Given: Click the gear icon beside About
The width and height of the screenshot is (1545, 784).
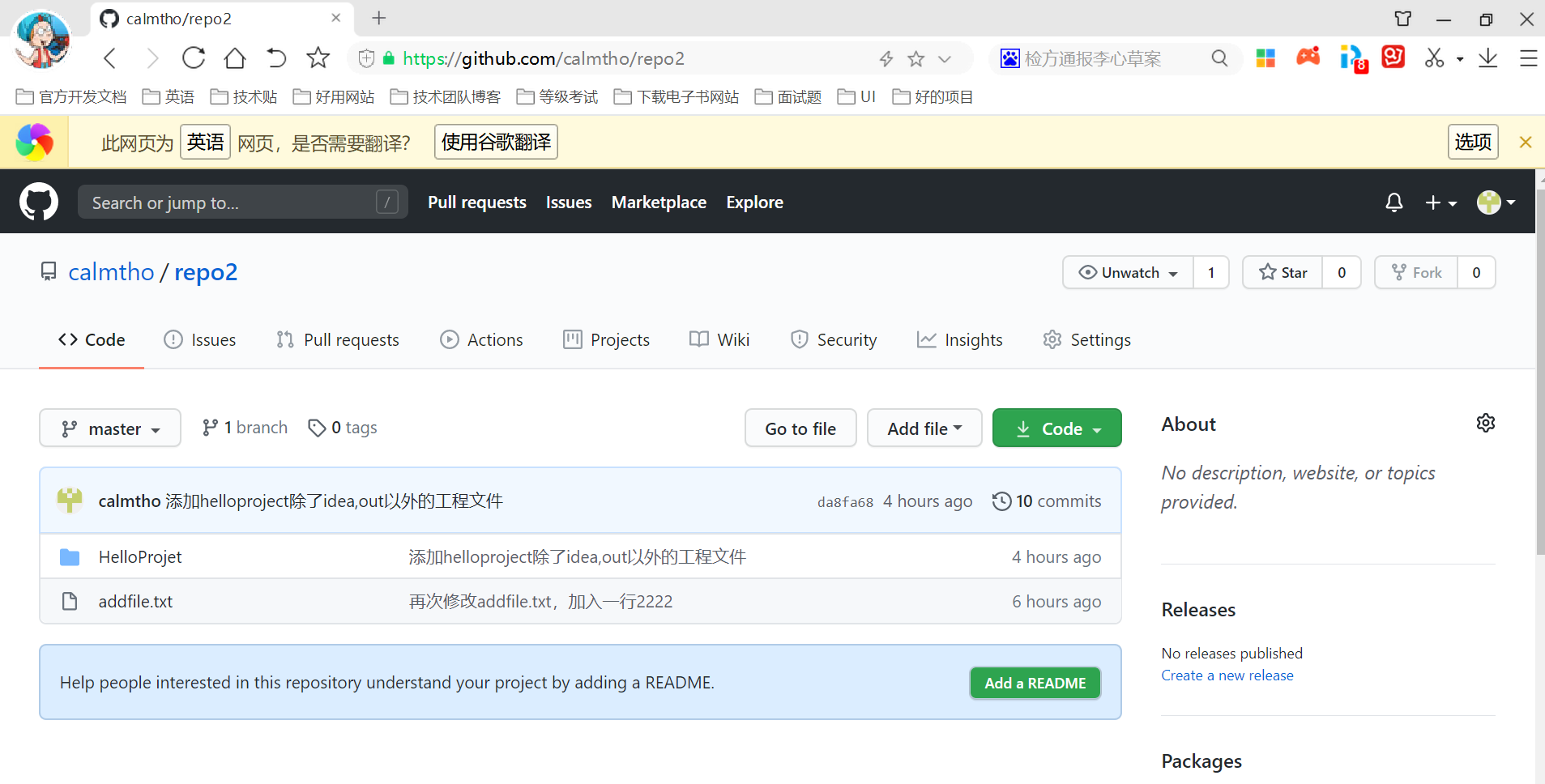Looking at the screenshot, I should point(1485,422).
